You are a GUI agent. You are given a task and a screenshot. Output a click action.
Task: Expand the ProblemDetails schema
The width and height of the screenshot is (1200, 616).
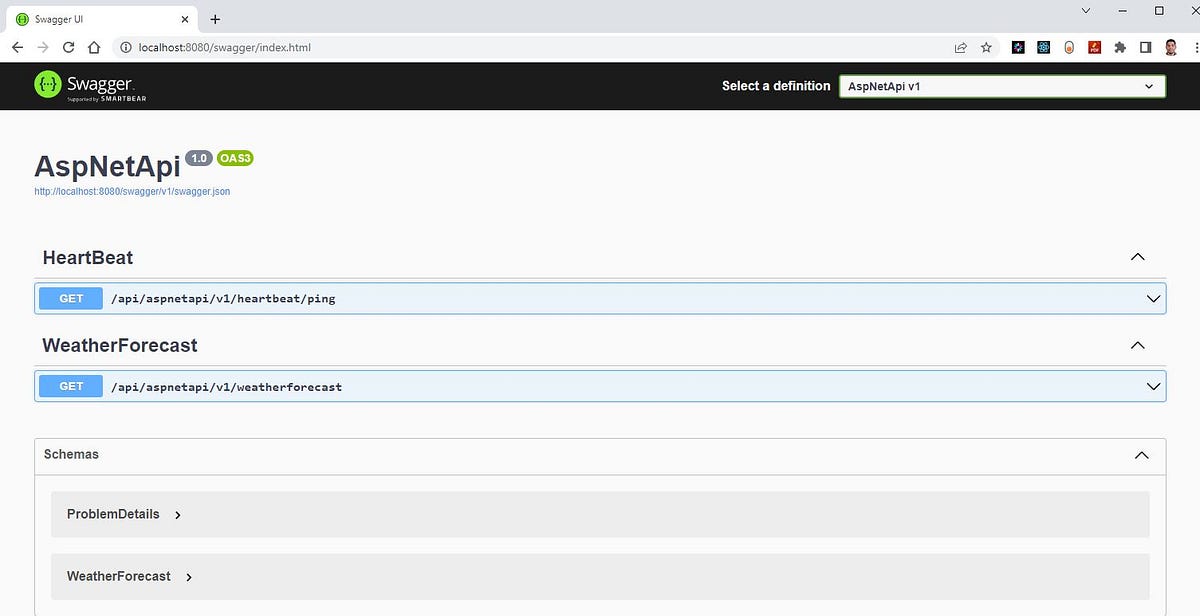coord(113,514)
